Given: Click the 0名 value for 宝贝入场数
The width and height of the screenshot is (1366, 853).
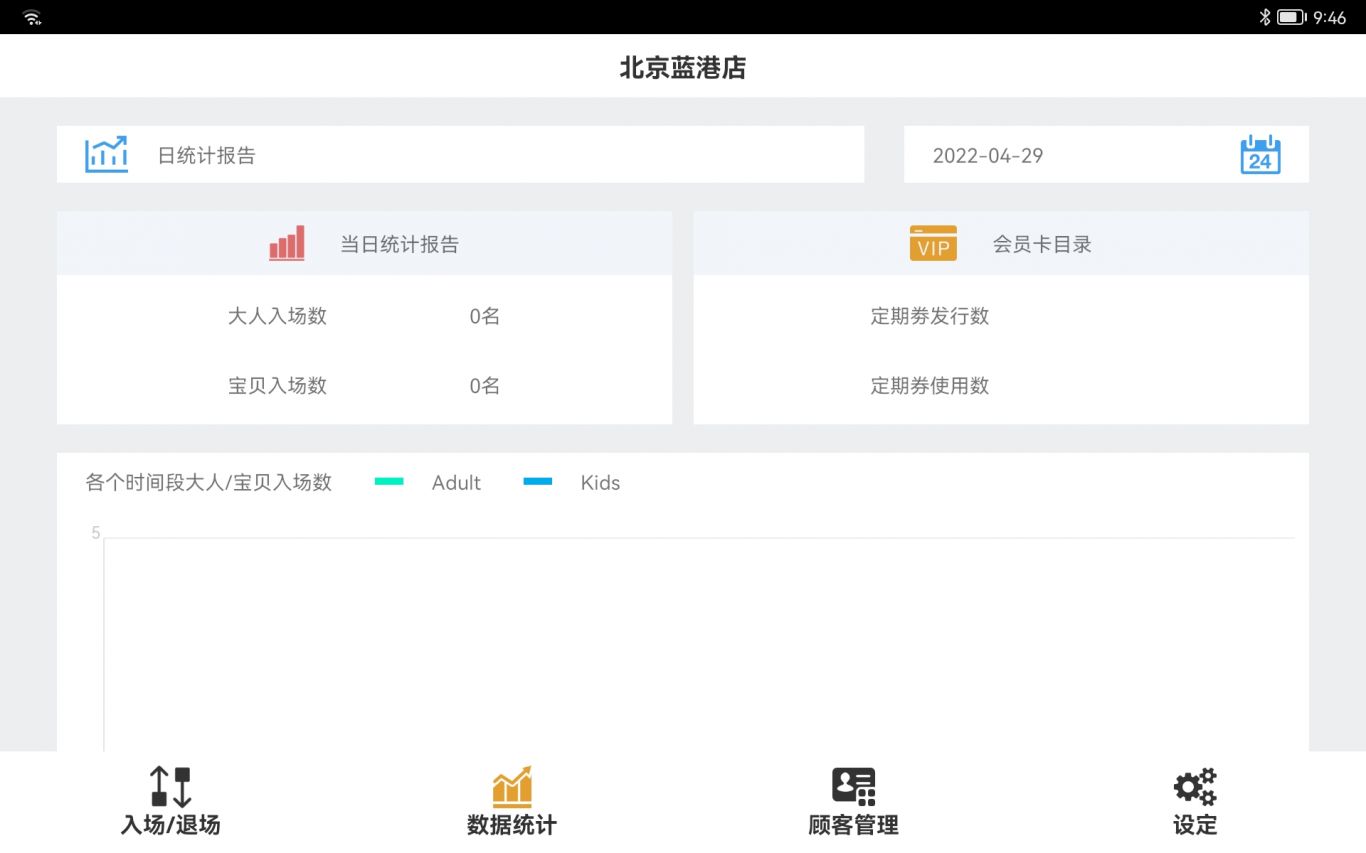Looking at the screenshot, I should click(x=485, y=386).
